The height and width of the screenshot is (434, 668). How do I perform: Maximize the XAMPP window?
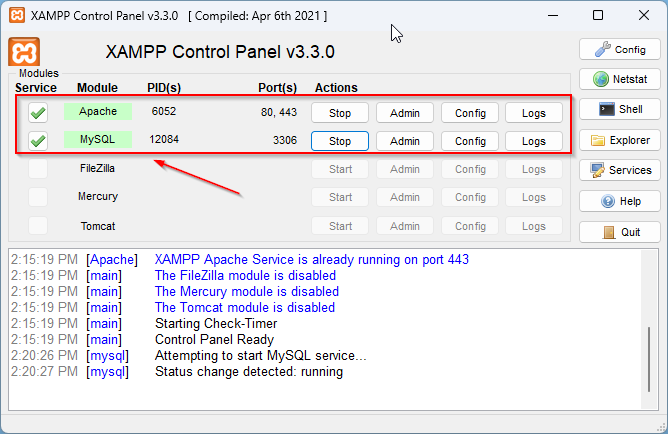(x=598, y=15)
